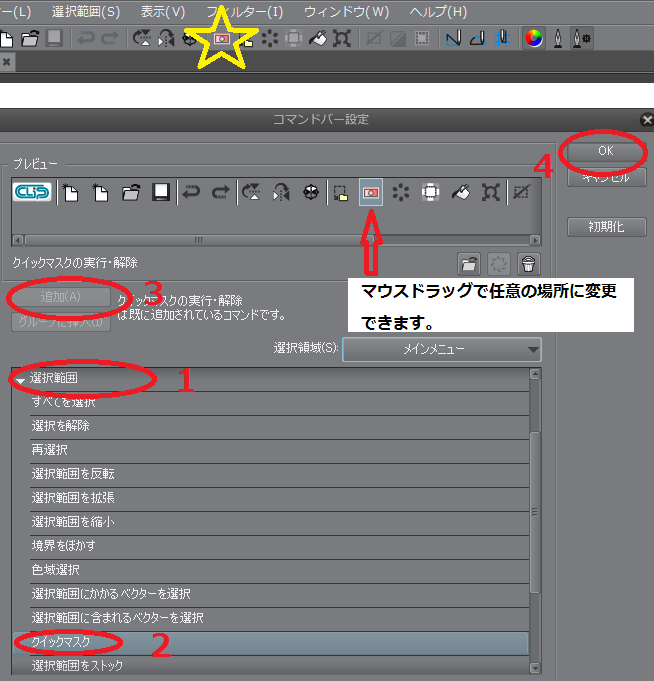The width and height of the screenshot is (654, 681).
Task: Click the CLIP logo icon in the preview
Action: (32, 192)
